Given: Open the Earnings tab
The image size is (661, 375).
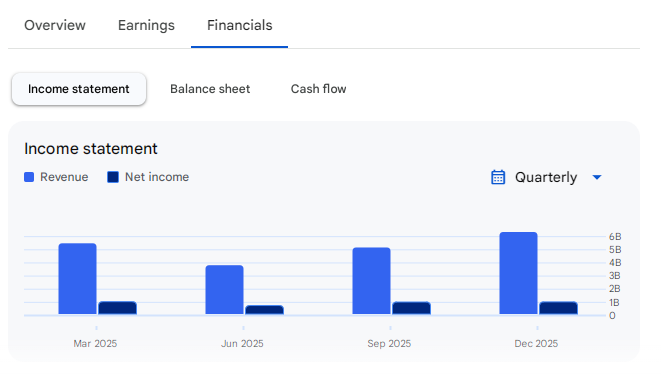Looking at the screenshot, I should coord(146,25).
